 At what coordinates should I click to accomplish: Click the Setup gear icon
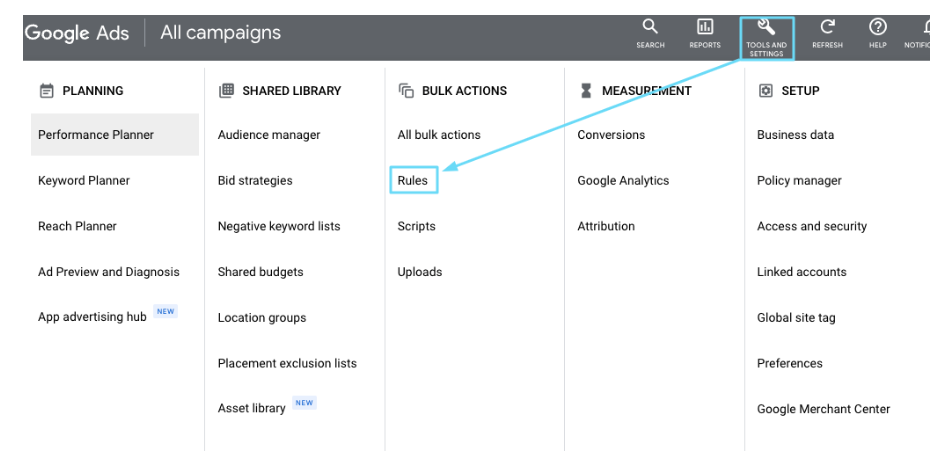pyautogui.click(x=765, y=91)
